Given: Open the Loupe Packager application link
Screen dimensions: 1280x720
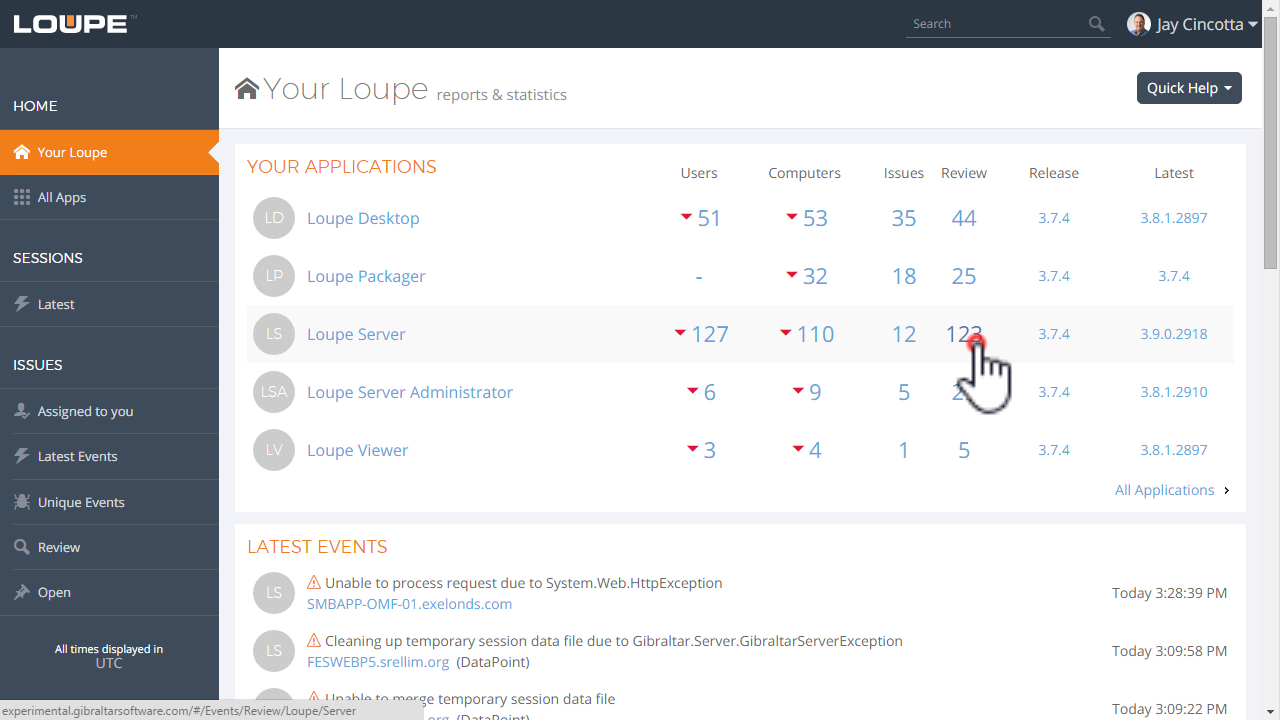Looking at the screenshot, I should tap(366, 276).
